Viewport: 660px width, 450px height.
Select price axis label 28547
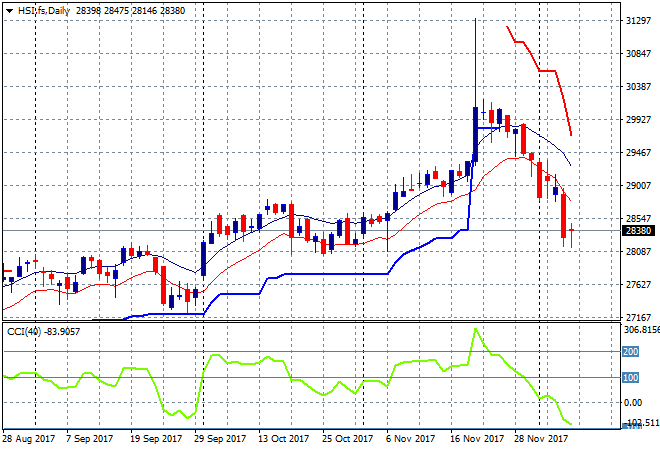[x=639, y=218]
